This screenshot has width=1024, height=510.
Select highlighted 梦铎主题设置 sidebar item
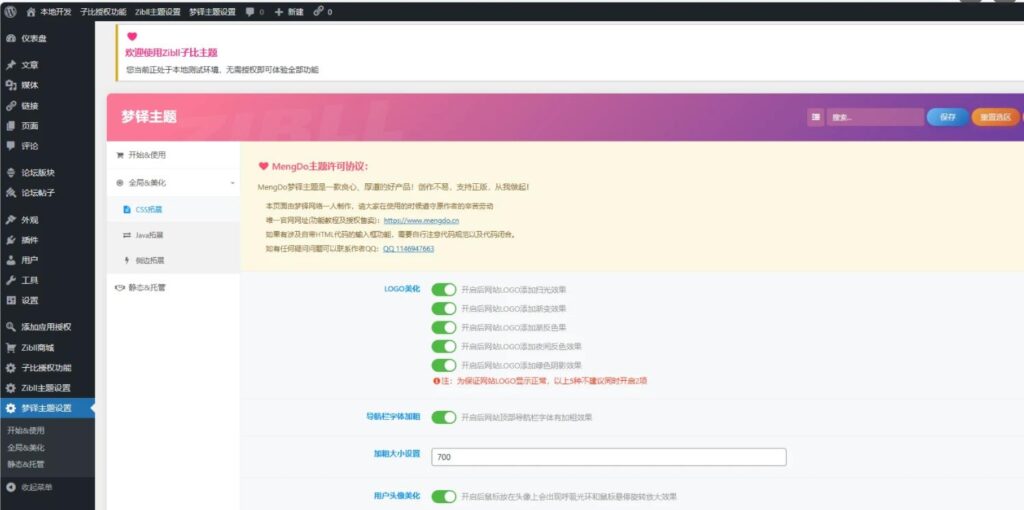[47, 408]
